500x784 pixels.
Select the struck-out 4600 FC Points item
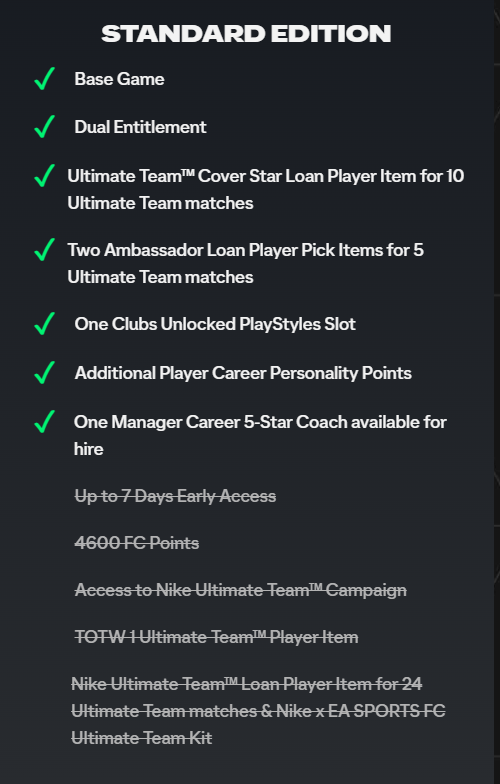tap(136, 543)
